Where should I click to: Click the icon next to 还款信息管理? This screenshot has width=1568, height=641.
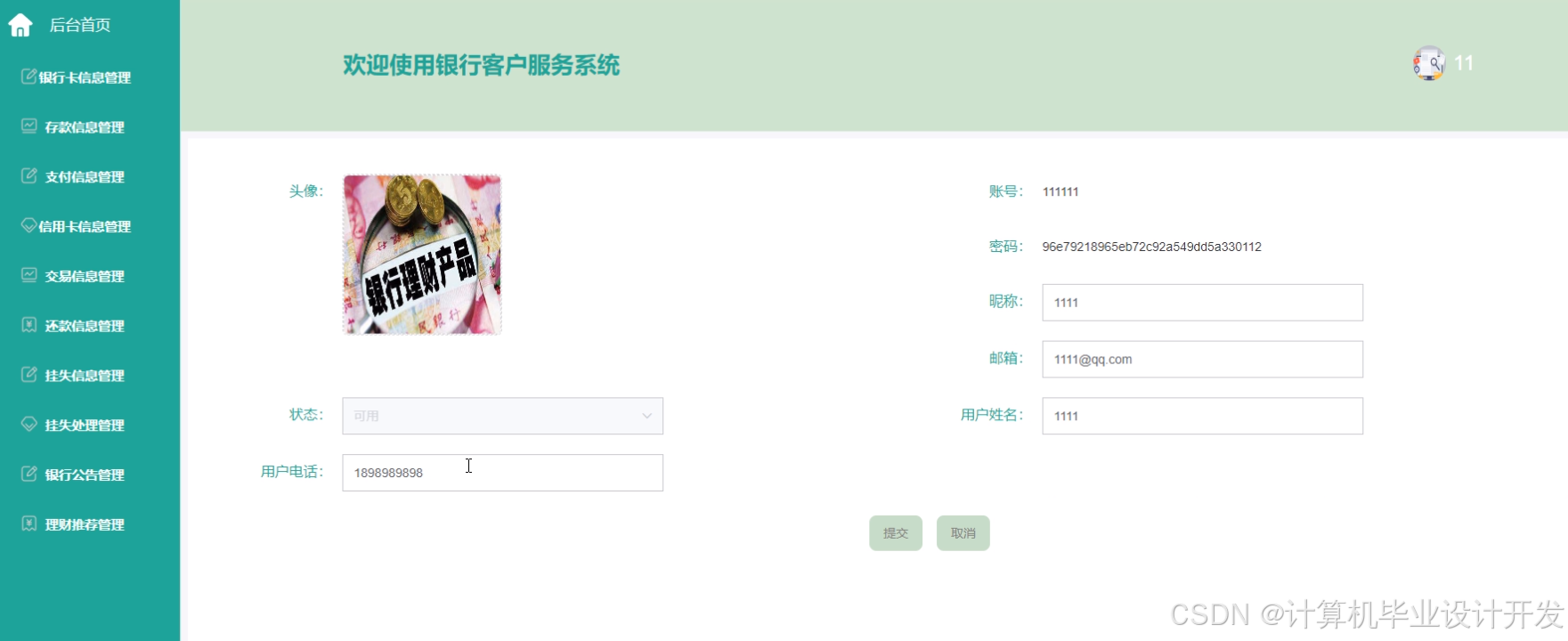(29, 325)
